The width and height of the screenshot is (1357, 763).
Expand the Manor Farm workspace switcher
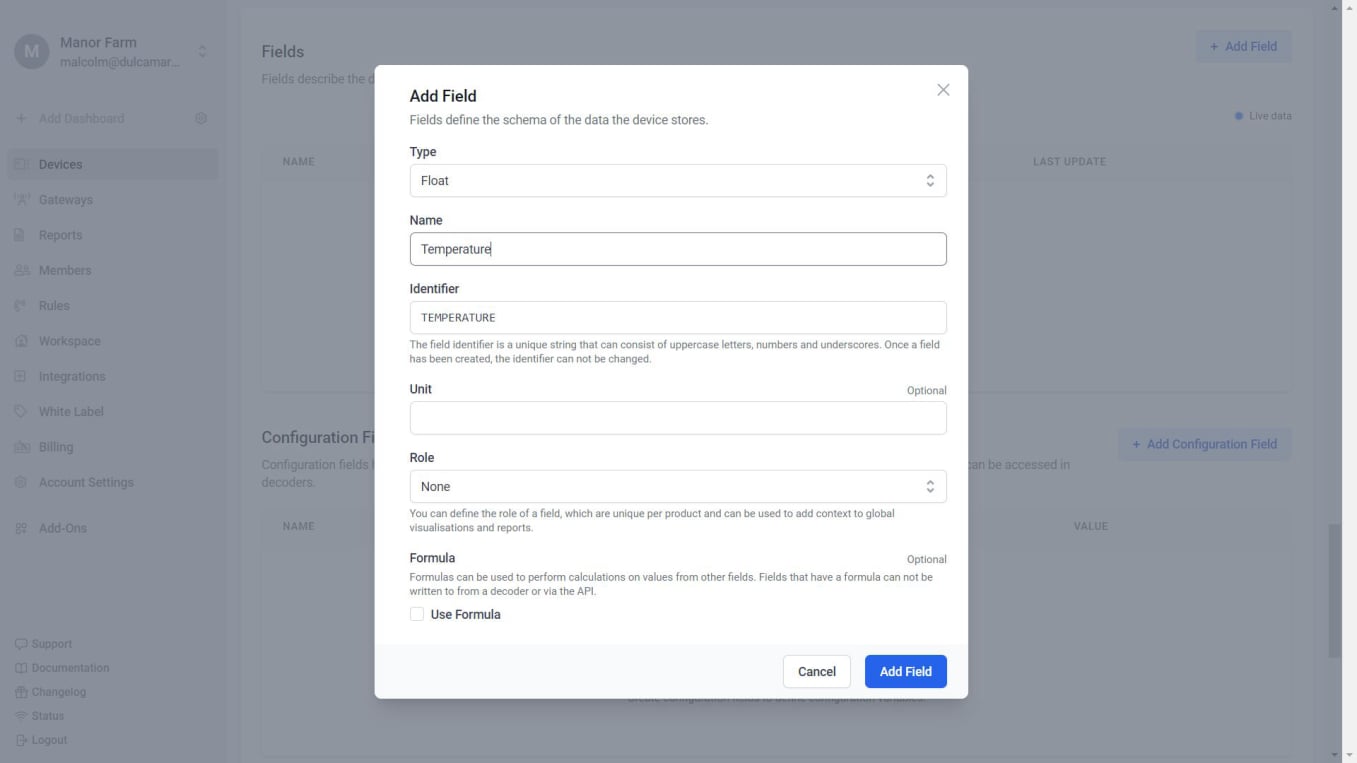point(202,51)
